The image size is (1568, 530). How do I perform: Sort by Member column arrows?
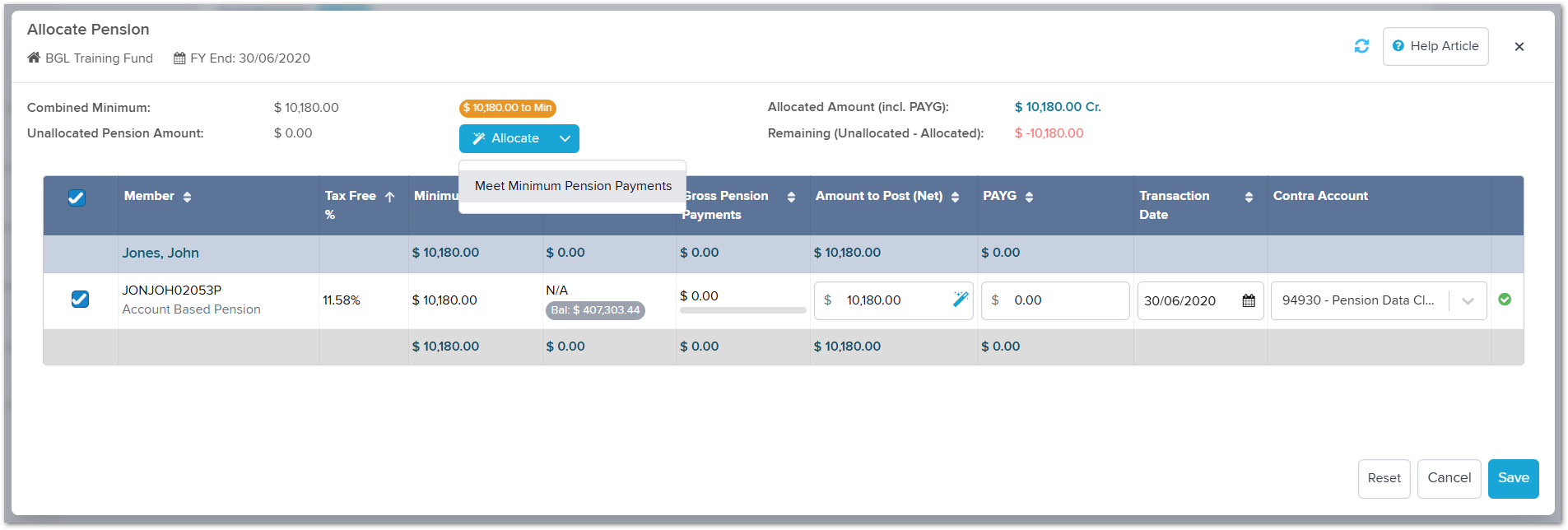pos(188,197)
